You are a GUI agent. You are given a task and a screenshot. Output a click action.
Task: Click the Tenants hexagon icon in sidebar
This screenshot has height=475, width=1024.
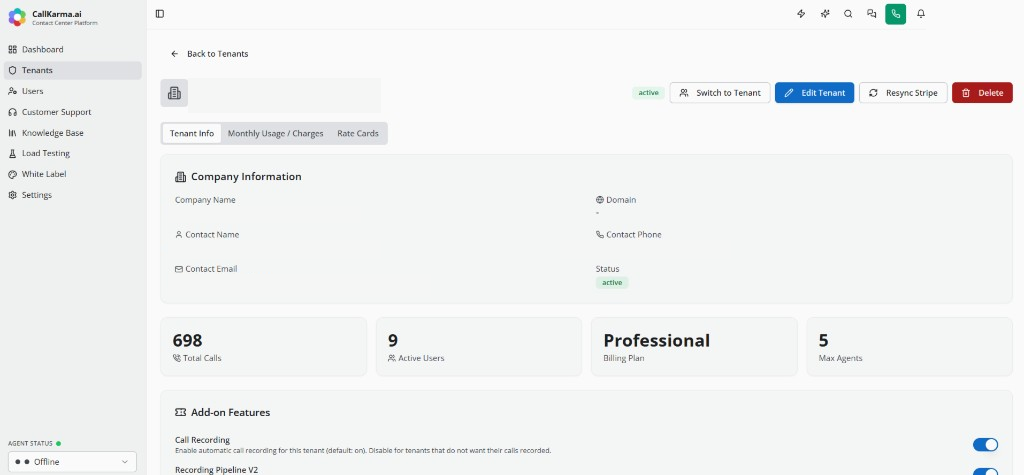coord(12,71)
